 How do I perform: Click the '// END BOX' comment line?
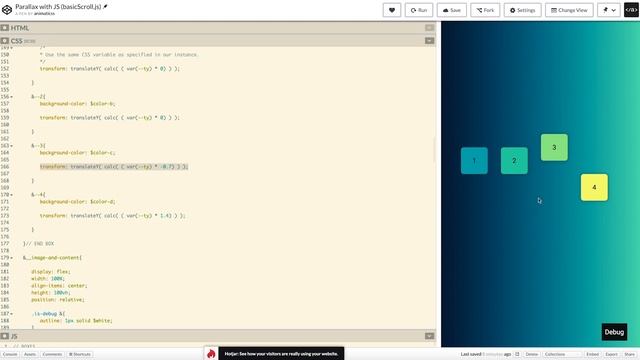click(x=39, y=244)
